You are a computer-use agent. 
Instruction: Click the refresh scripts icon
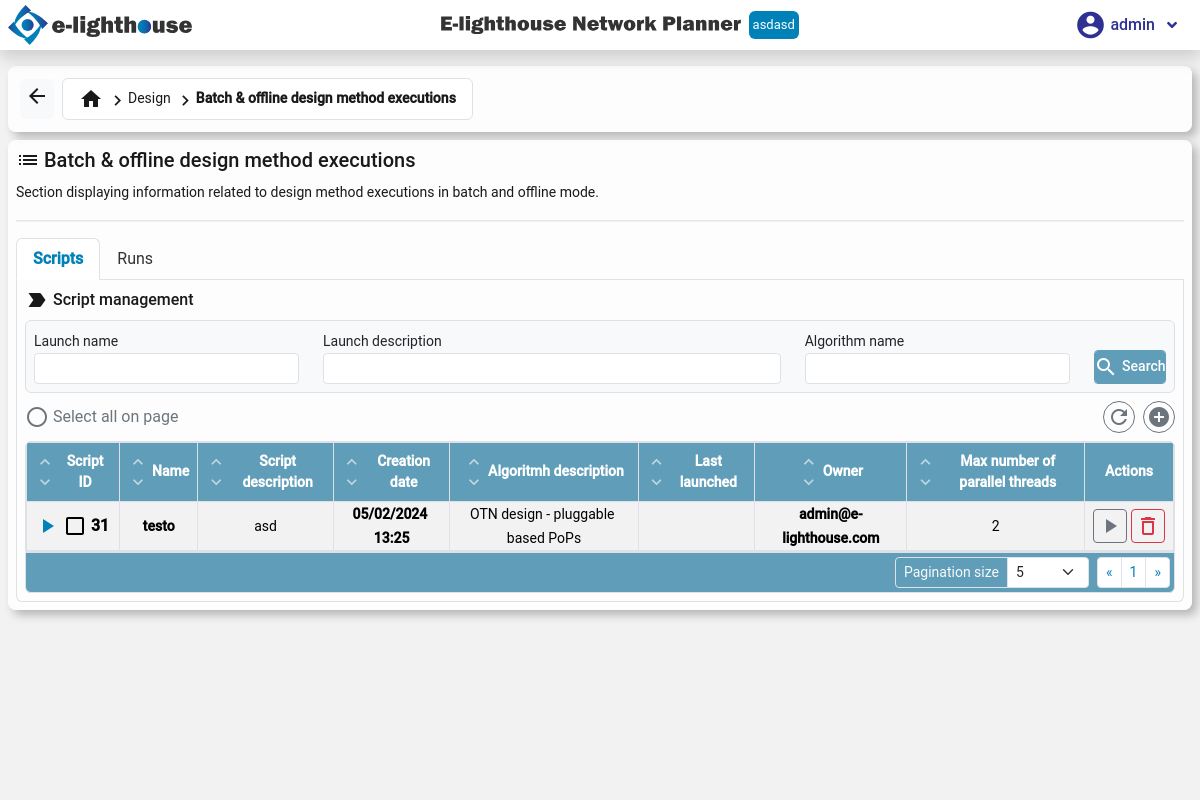(x=1118, y=417)
